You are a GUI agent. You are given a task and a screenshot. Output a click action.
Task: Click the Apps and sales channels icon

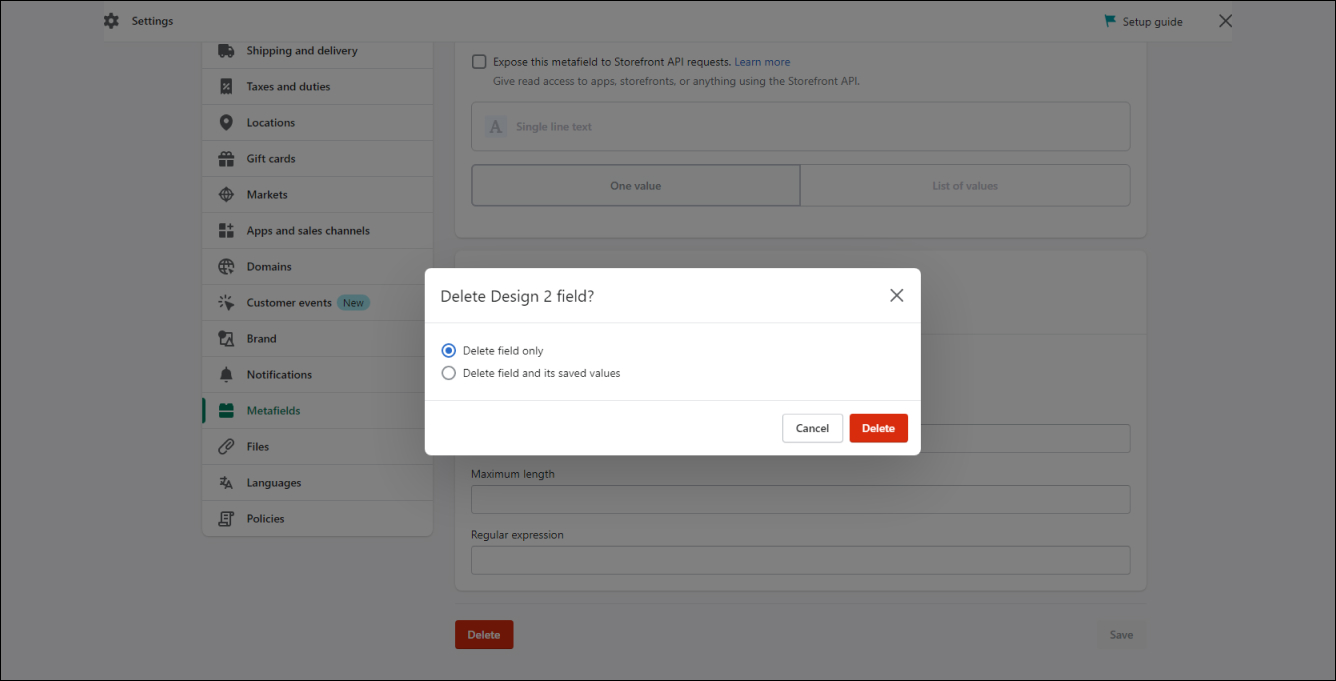226,231
